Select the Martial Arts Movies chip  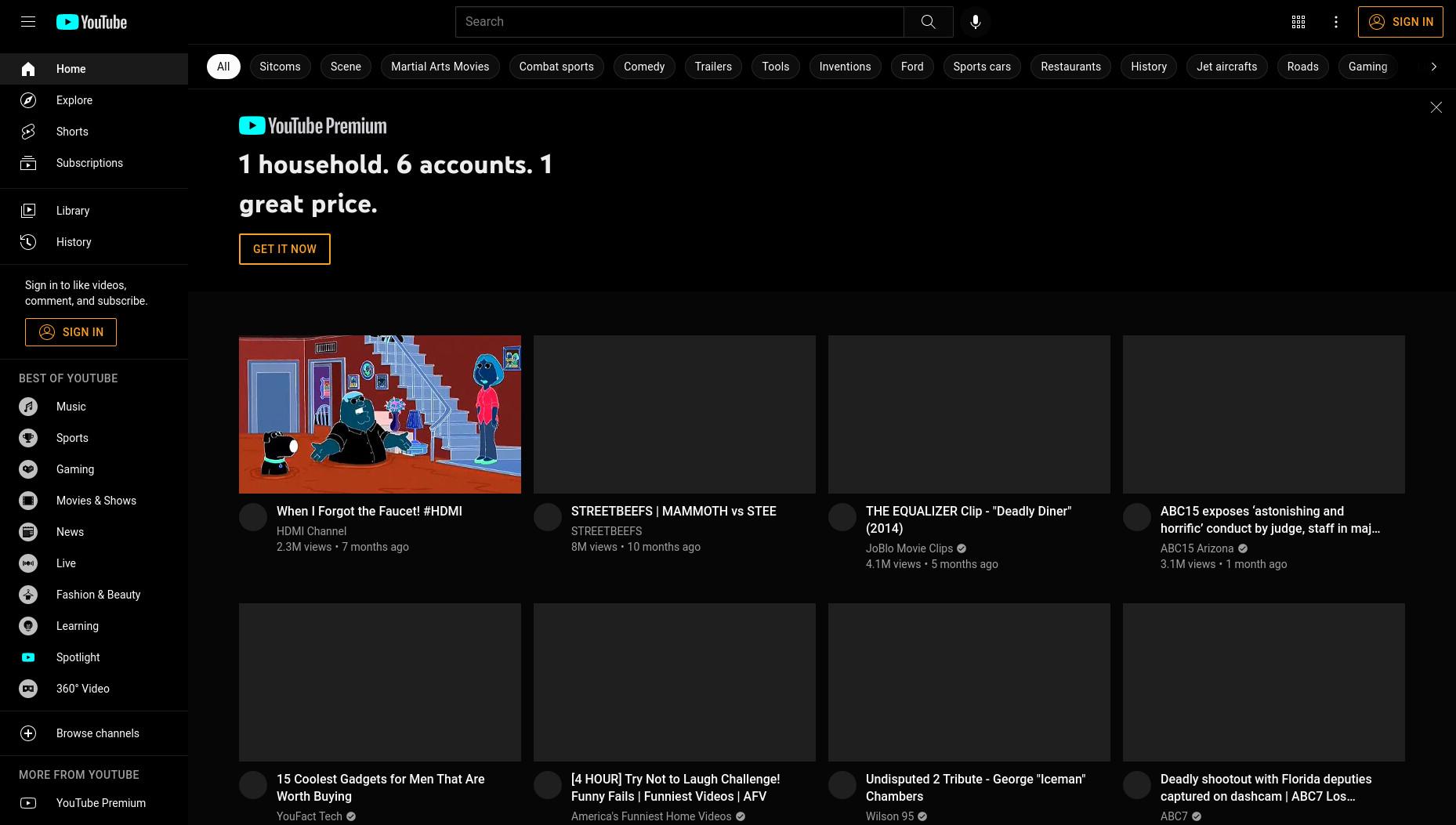pyautogui.click(x=440, y=67)
